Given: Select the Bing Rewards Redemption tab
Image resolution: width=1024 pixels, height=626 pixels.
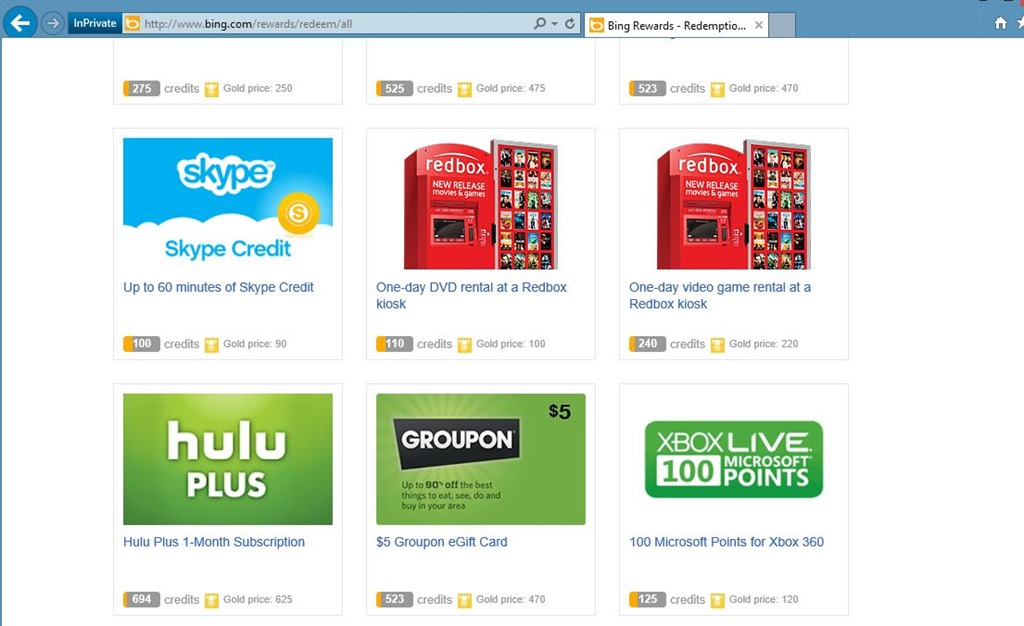Looking at the screenshot, I should tap(669, 25).
